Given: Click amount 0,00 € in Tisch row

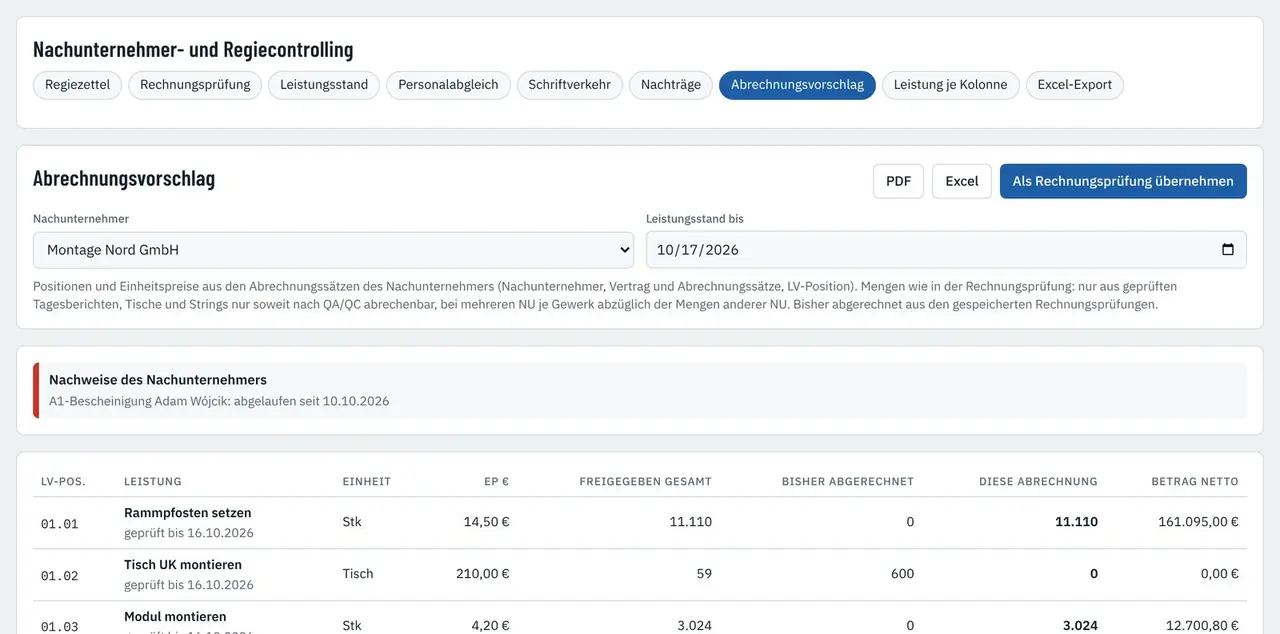Looking at the screenshot, I should (x=1219, y=574).
